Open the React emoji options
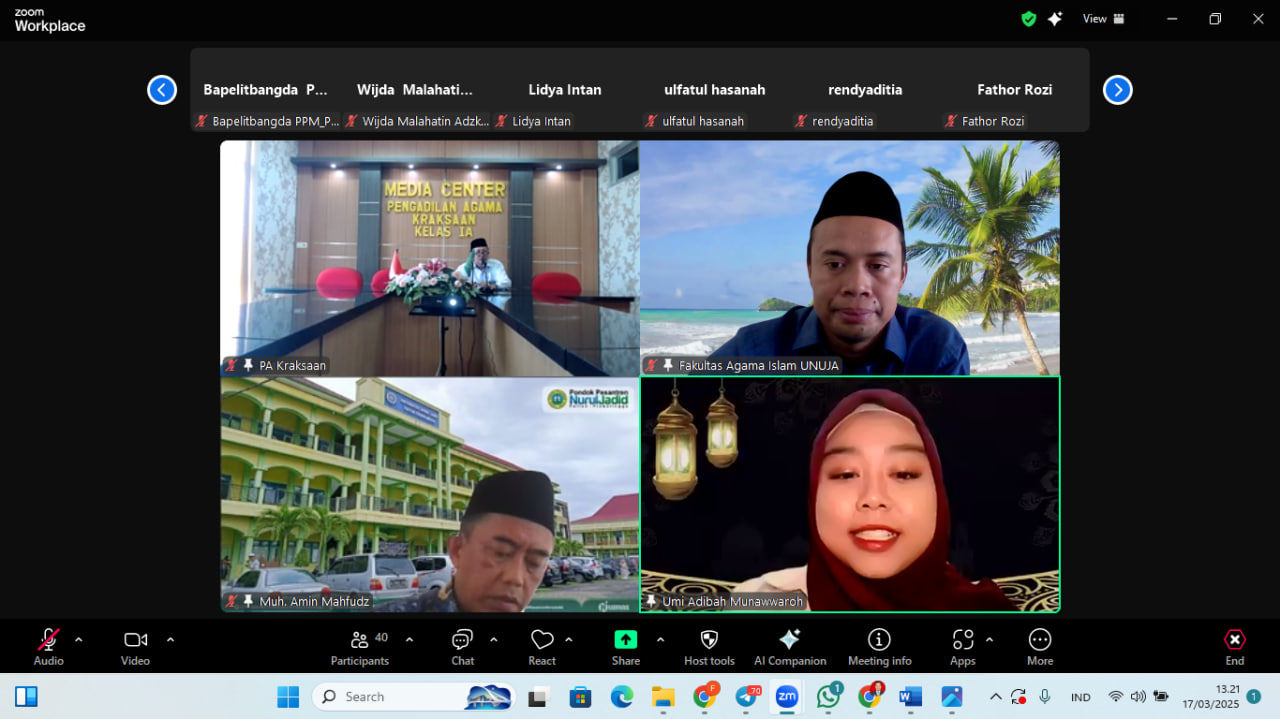This screenshot has width=1280, height=719. [542, 647]
